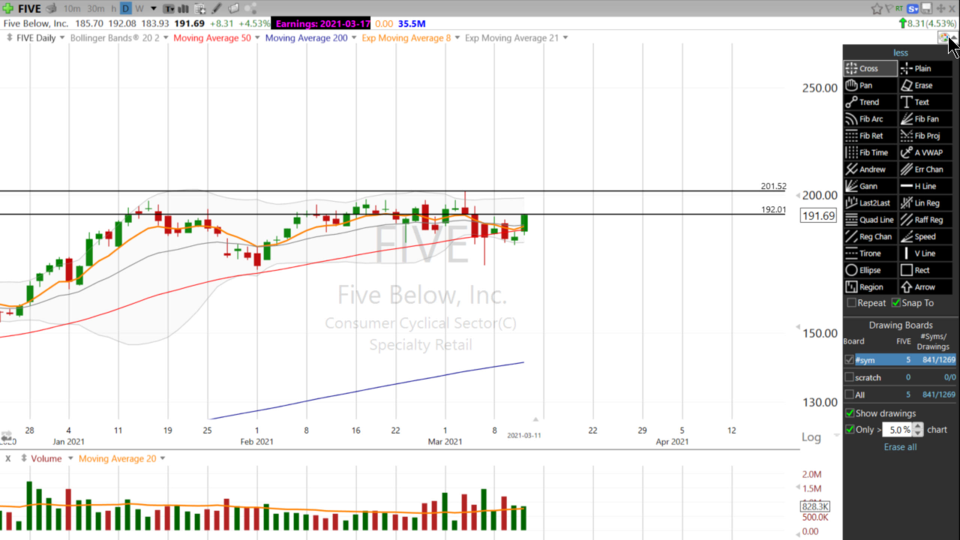Choose the Fib Ret retracement tool
This screenshot has height=540, width=960.
click(870, 136)
